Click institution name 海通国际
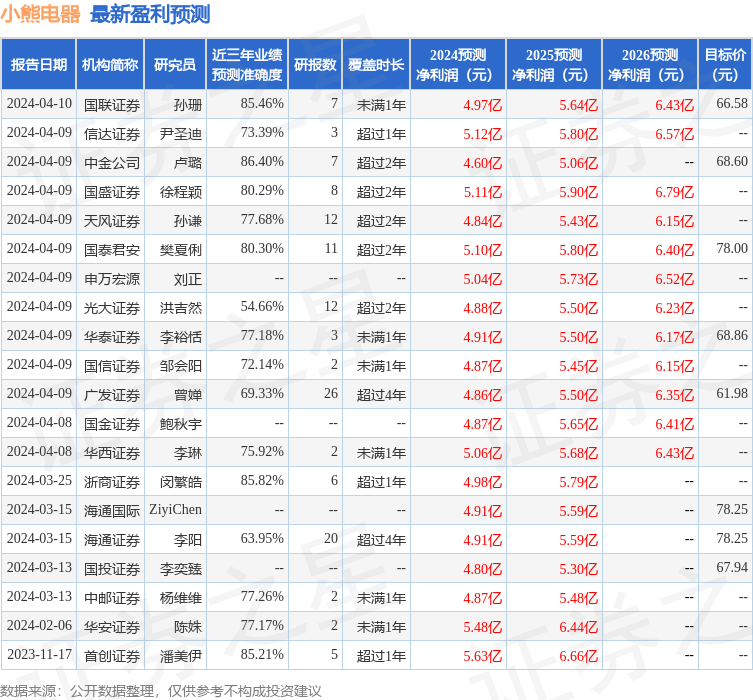753x700 pixels. point(111,511)
